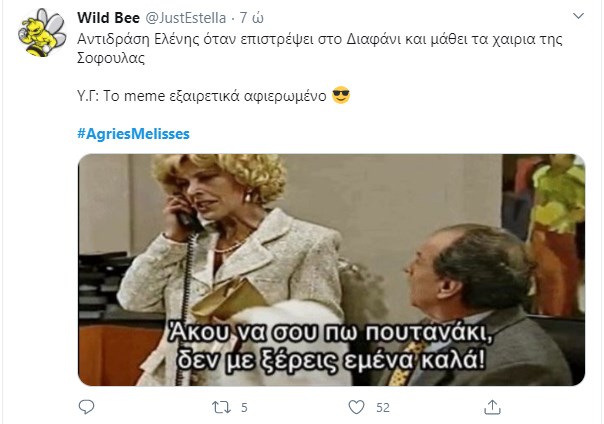The height and width of the screenshot is (424, 604).
Task: Open the Wild Bee display name link
Action: [108, 18]
